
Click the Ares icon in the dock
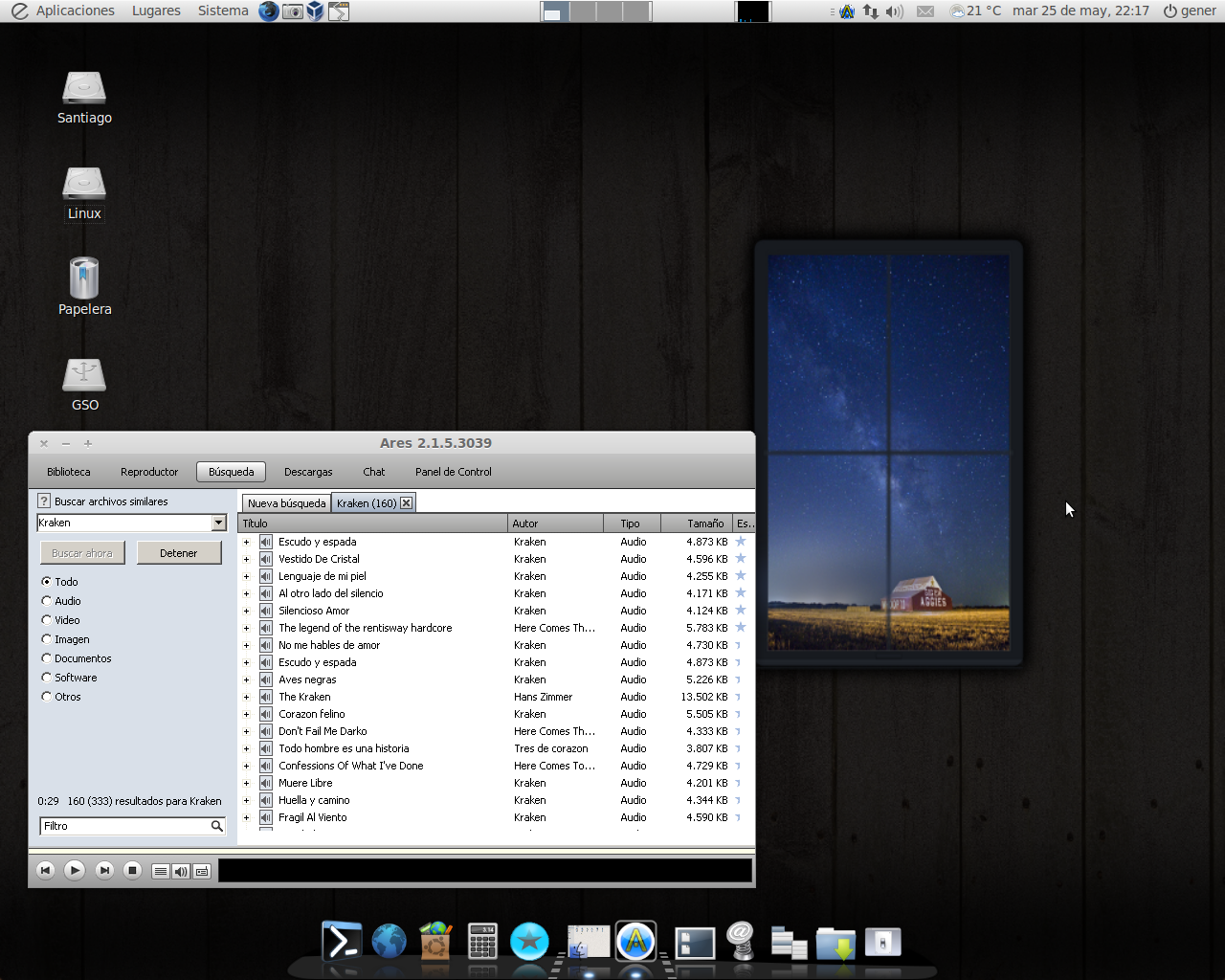(635, 941)
